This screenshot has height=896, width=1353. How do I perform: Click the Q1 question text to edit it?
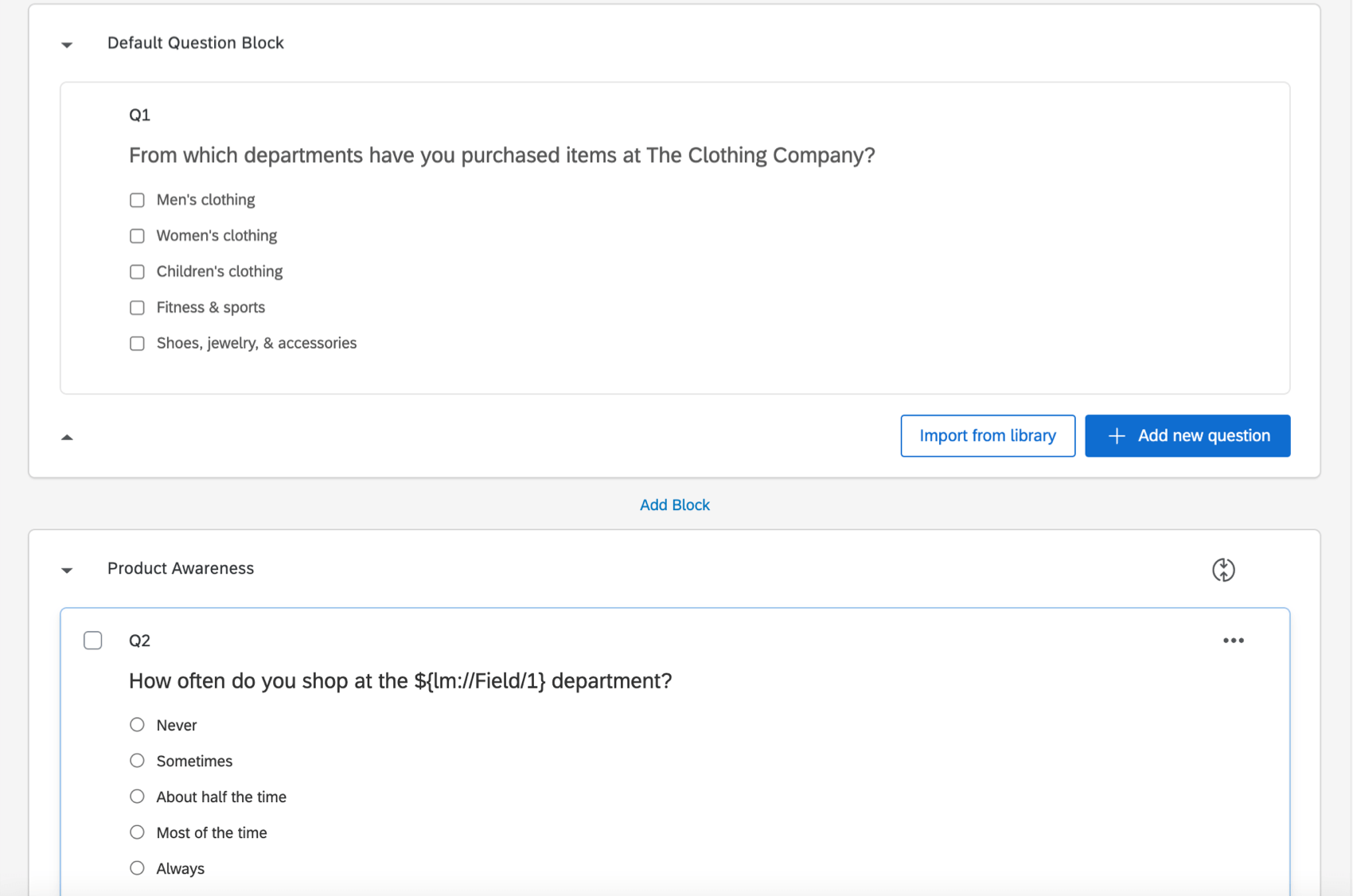(501, 155)
